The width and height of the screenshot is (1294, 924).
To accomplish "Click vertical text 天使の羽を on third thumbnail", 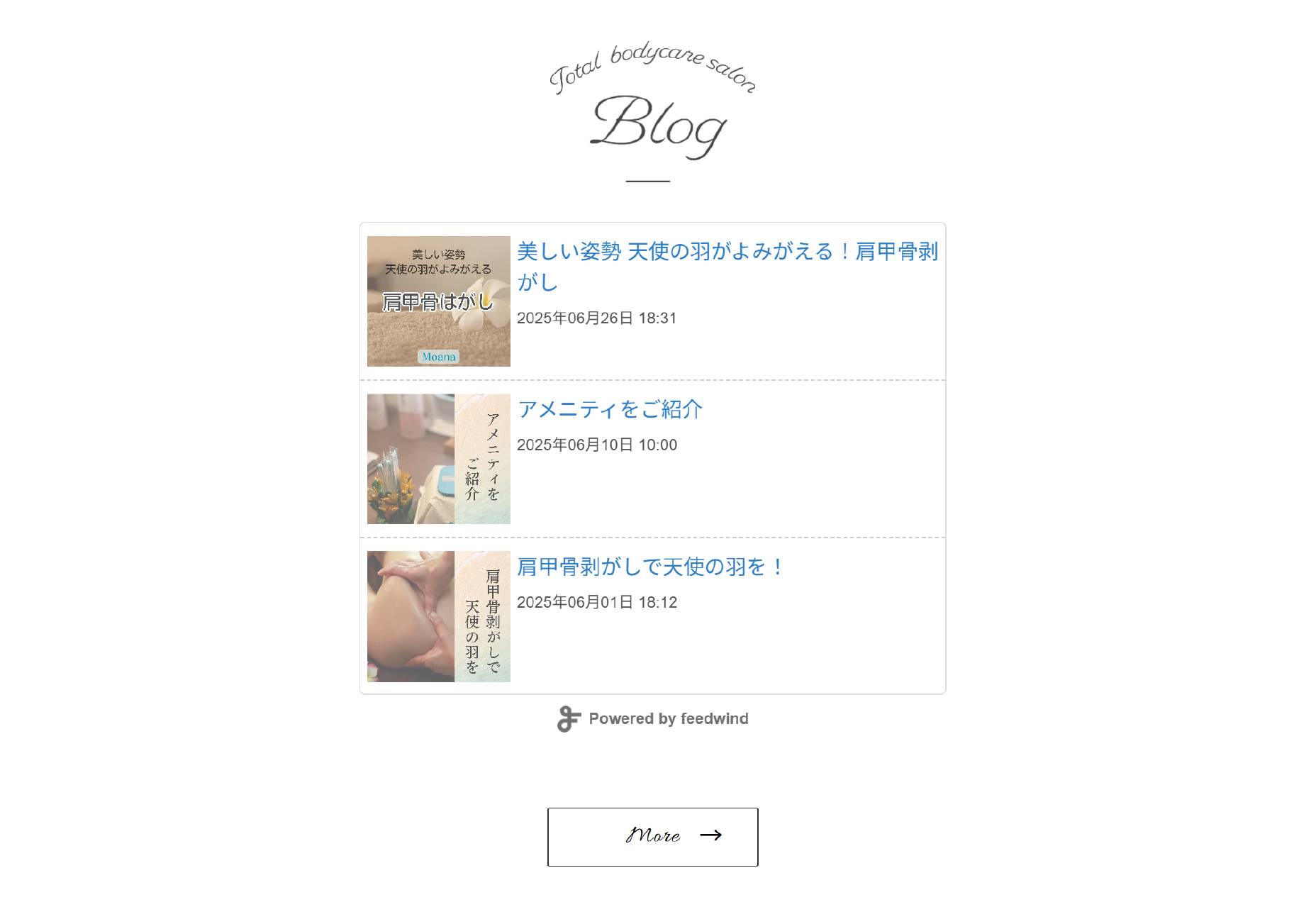I will pyautogui.click(x=472, y=636).
